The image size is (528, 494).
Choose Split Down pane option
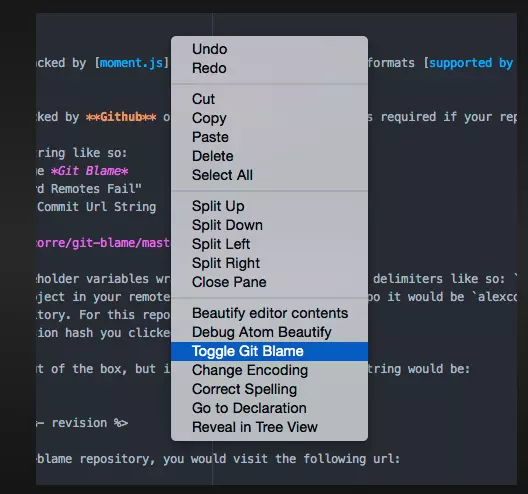click(x=269, y=225)
